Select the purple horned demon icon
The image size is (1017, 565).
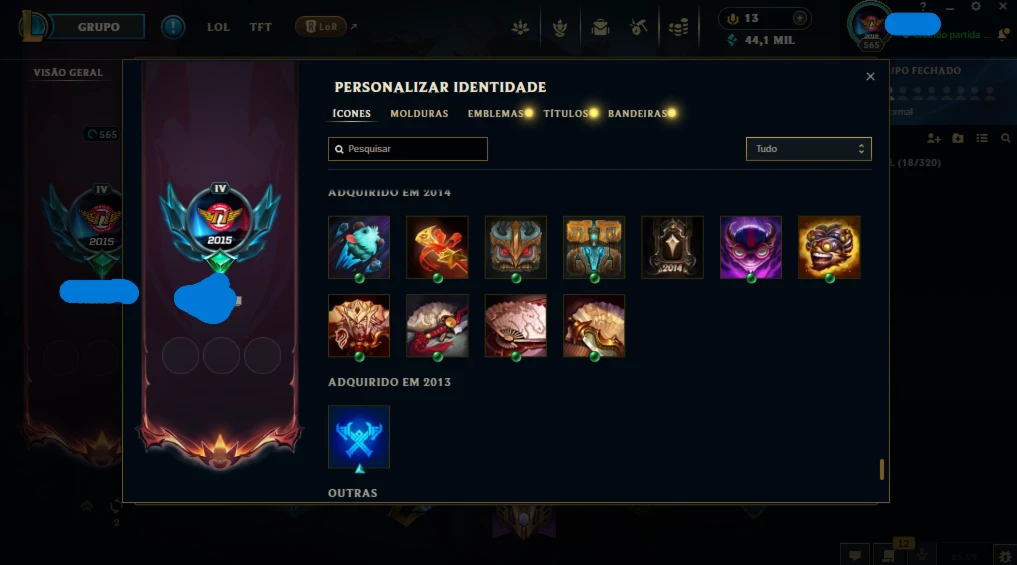[750, 247]
